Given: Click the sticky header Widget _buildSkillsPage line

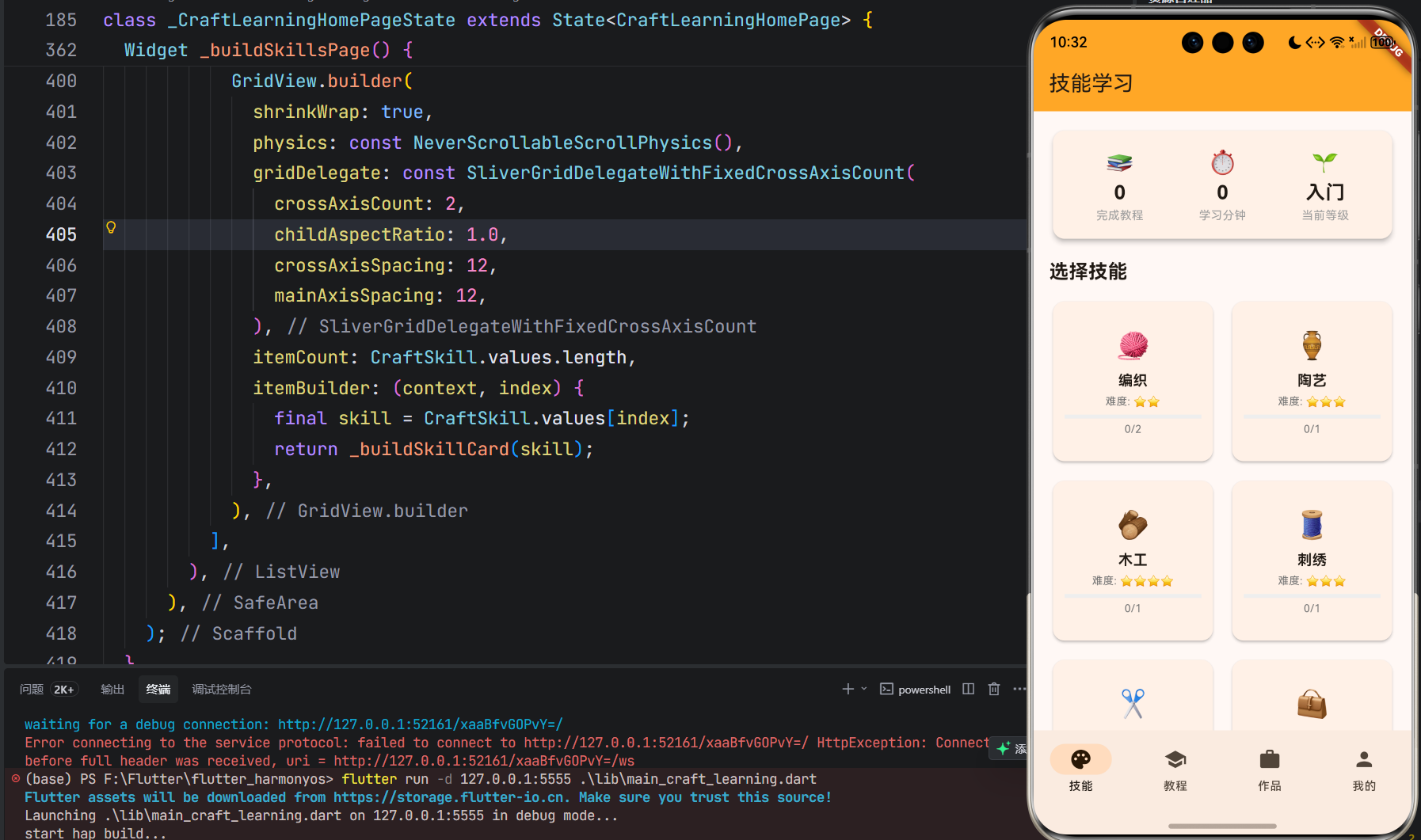Looking at the screenshot, I should click(269, 51).
